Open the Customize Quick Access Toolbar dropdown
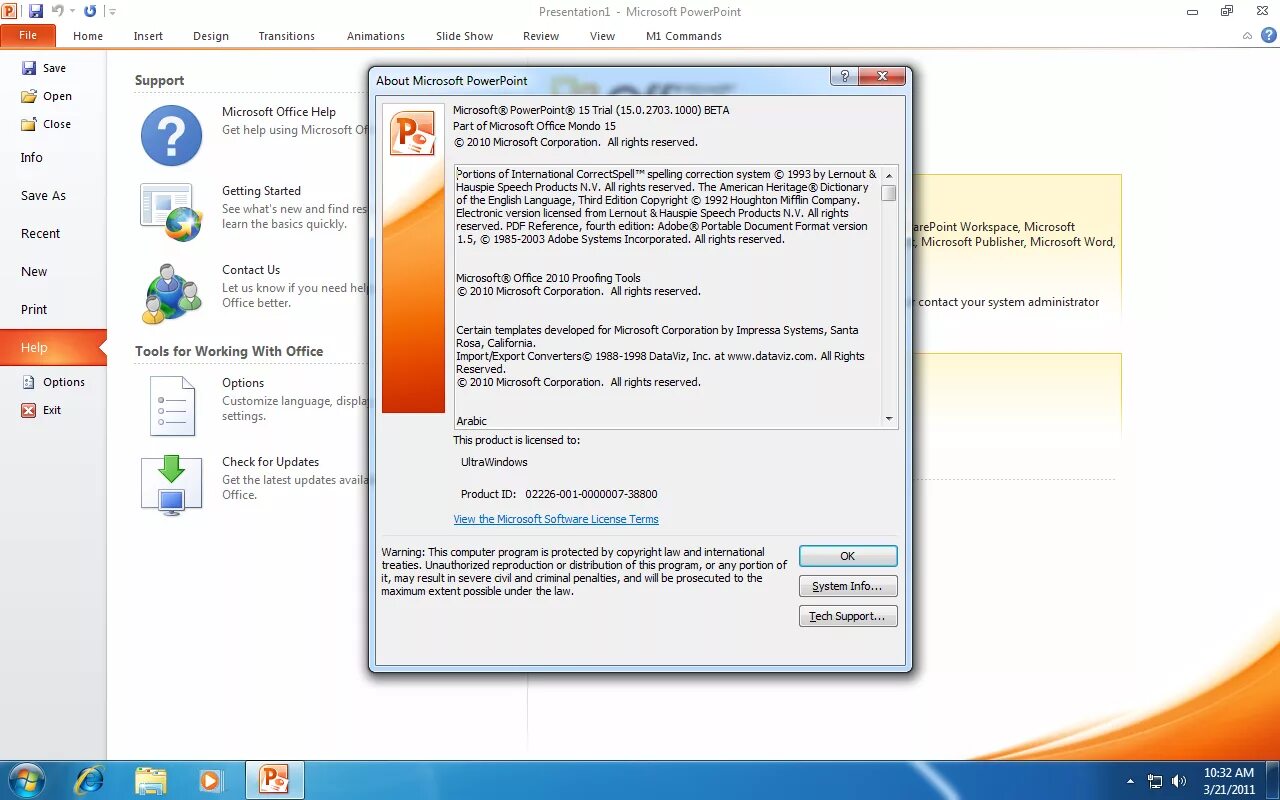Screen dimensions: 1280x800 112,12
